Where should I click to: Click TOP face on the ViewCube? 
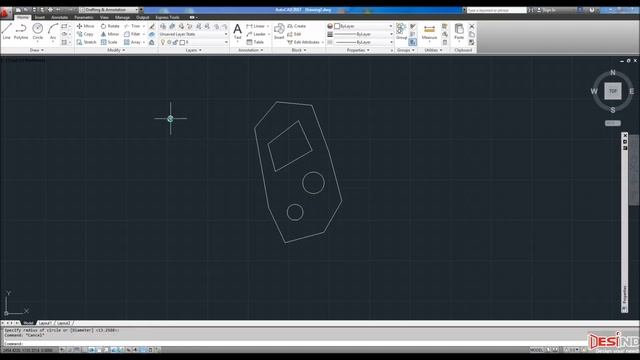[x=613, y=91]
